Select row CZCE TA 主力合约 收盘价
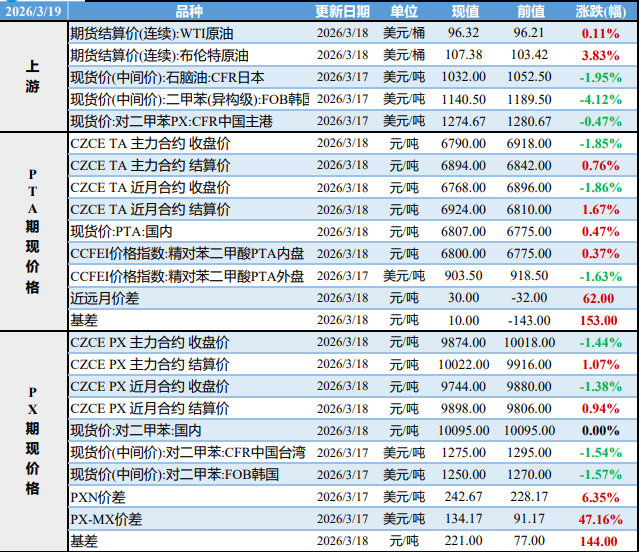 pos(353,143)
